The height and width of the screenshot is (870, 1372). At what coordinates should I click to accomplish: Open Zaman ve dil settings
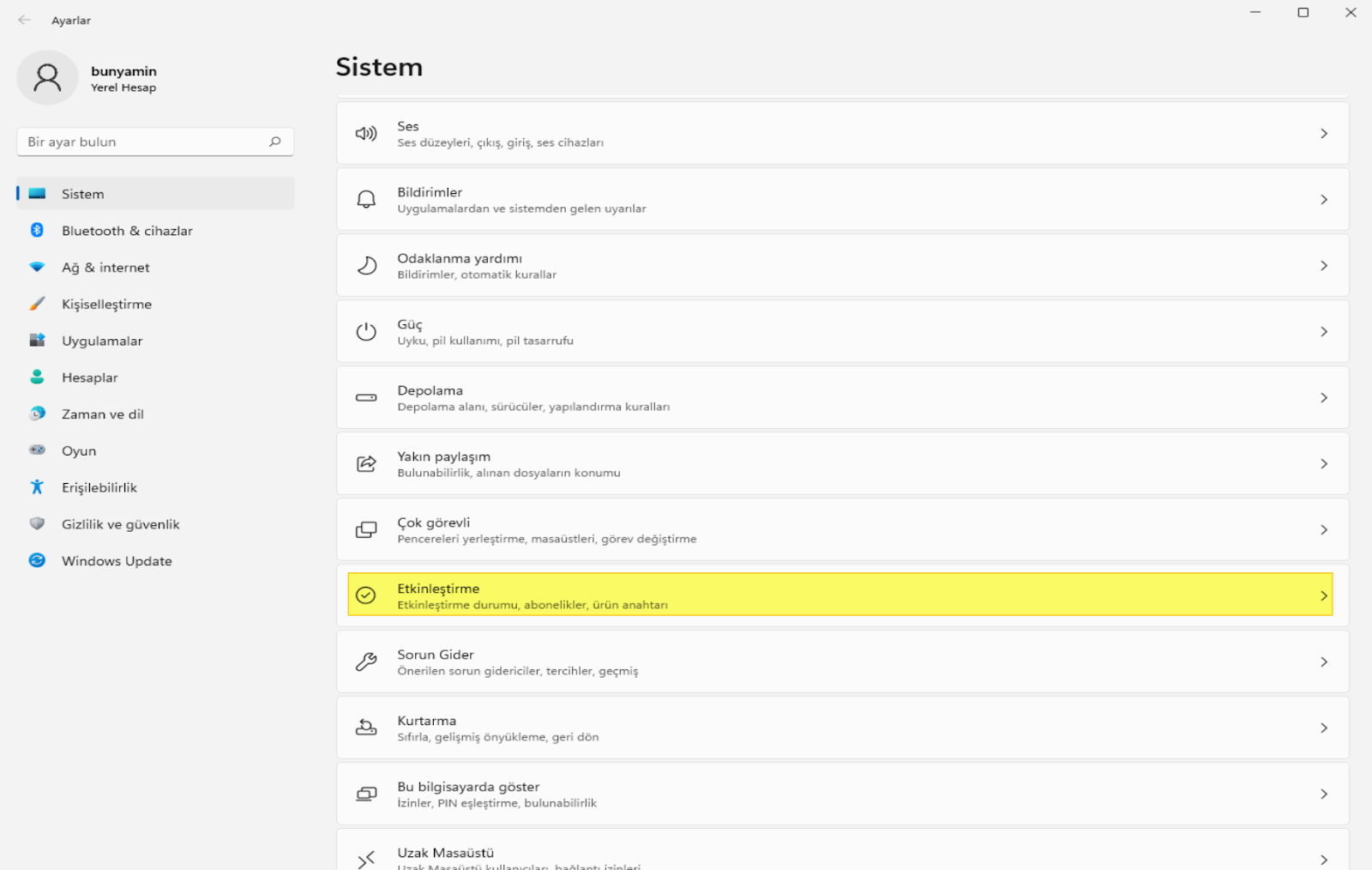(x=155, y=414)
